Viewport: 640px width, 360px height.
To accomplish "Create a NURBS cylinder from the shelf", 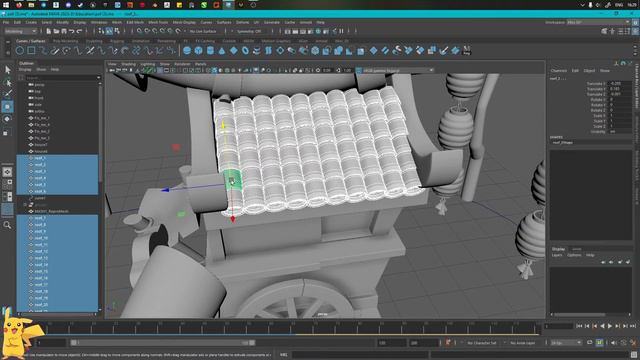I will coord(210,51).
